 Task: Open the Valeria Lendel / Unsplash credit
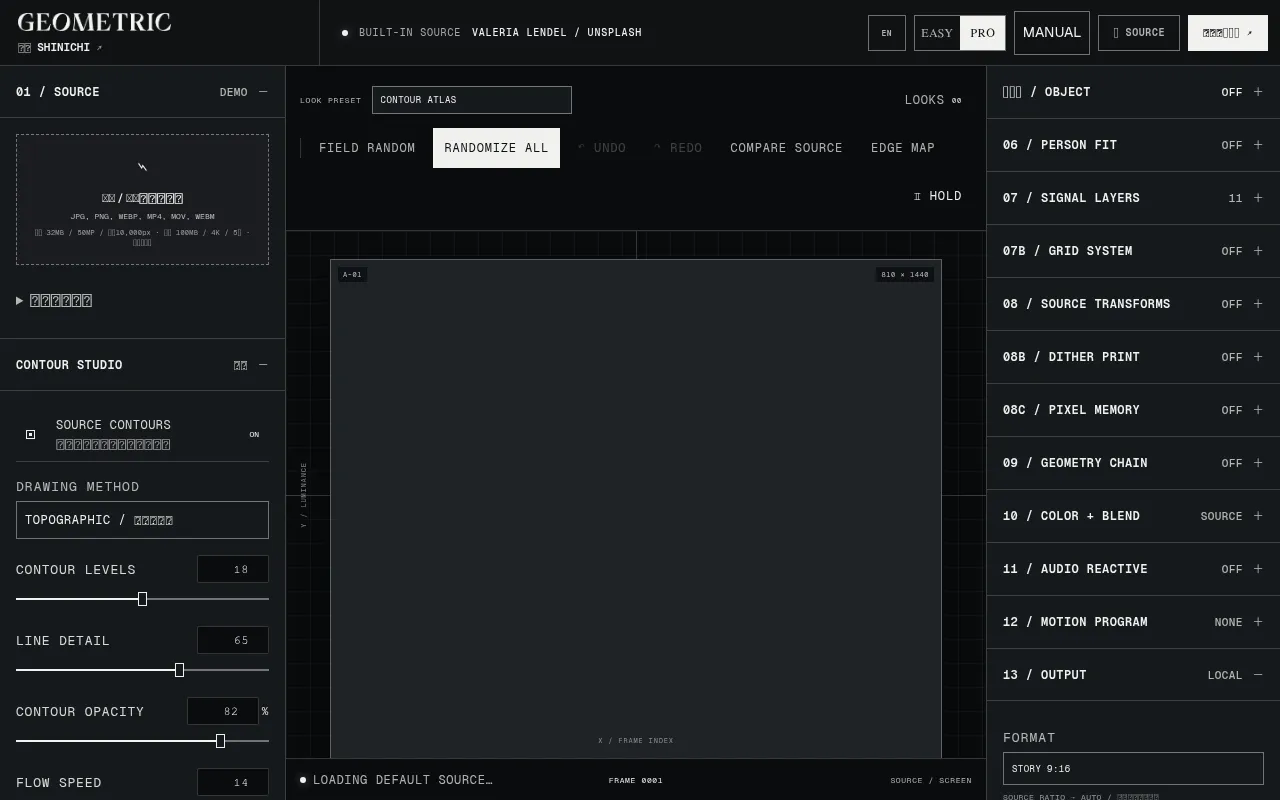click(x=557, y=33)
